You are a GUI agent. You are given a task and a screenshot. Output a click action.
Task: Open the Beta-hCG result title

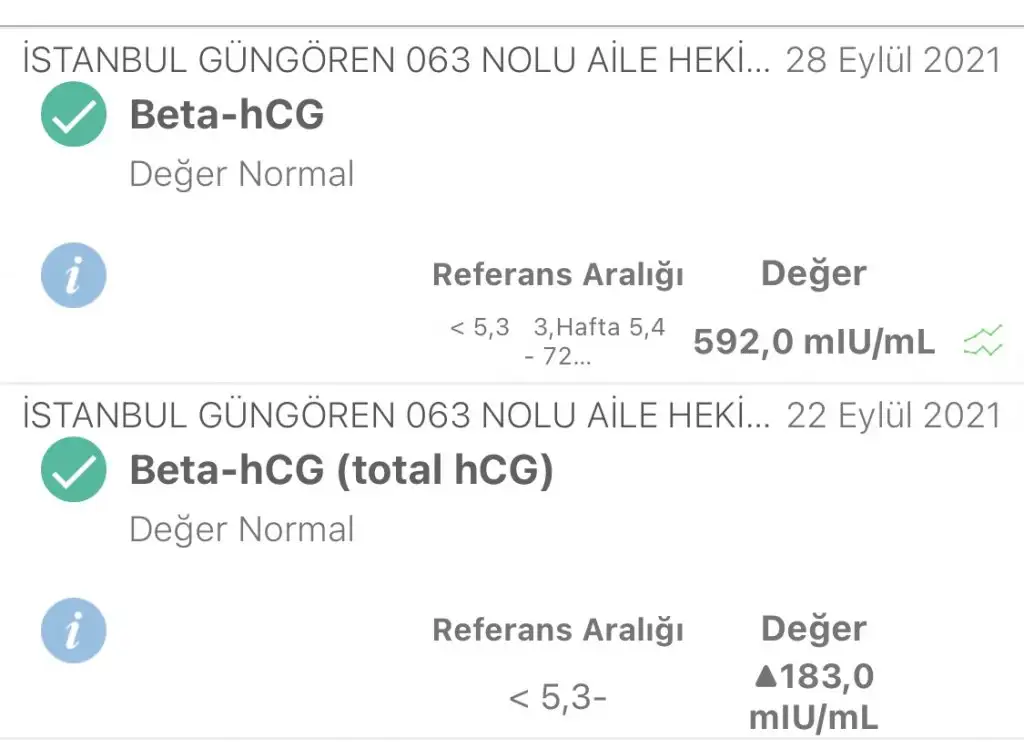click(x=227, y=115)
